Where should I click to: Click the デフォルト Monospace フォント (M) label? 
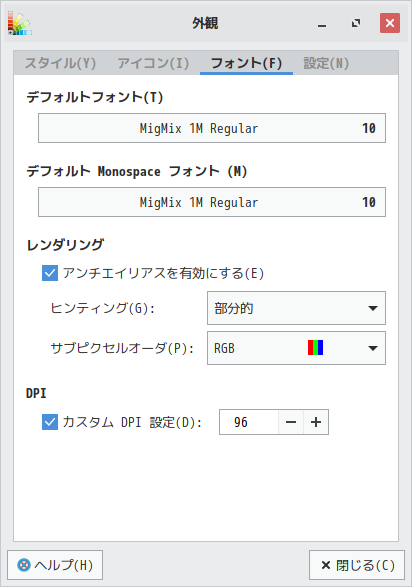click(x=137, y=171)
